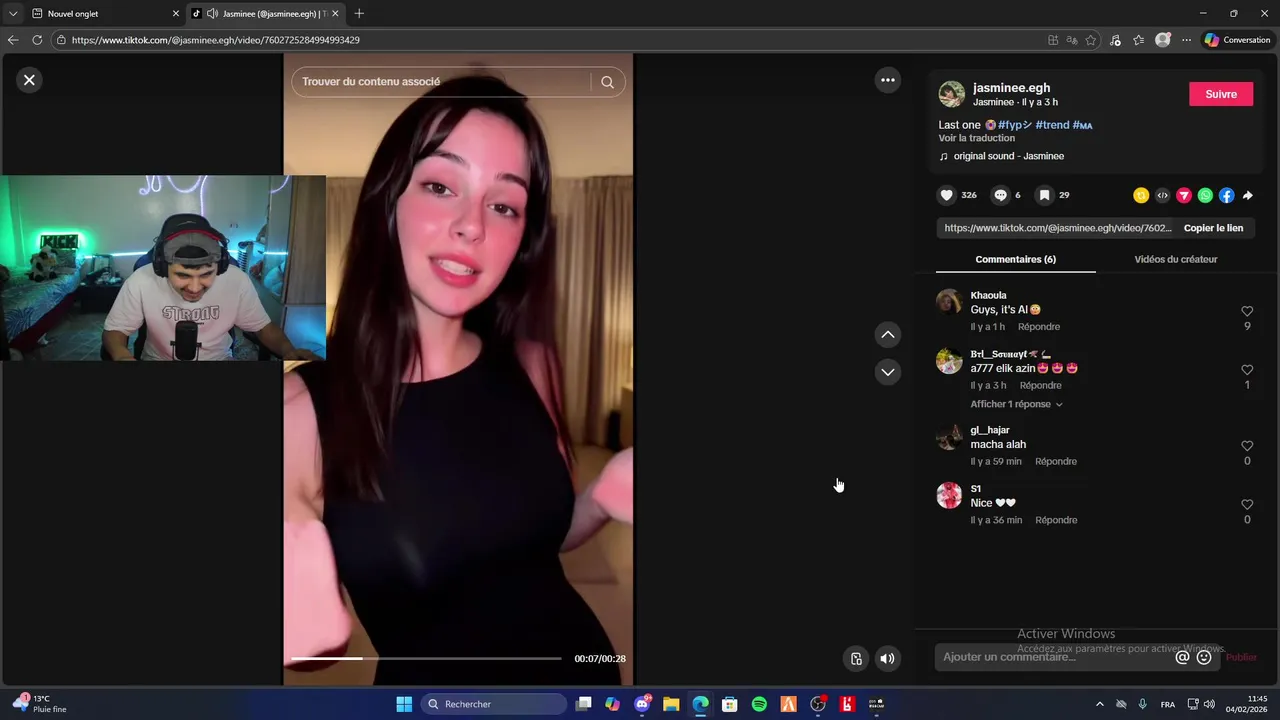Repost the video with yellow icon

(1141, 195)
